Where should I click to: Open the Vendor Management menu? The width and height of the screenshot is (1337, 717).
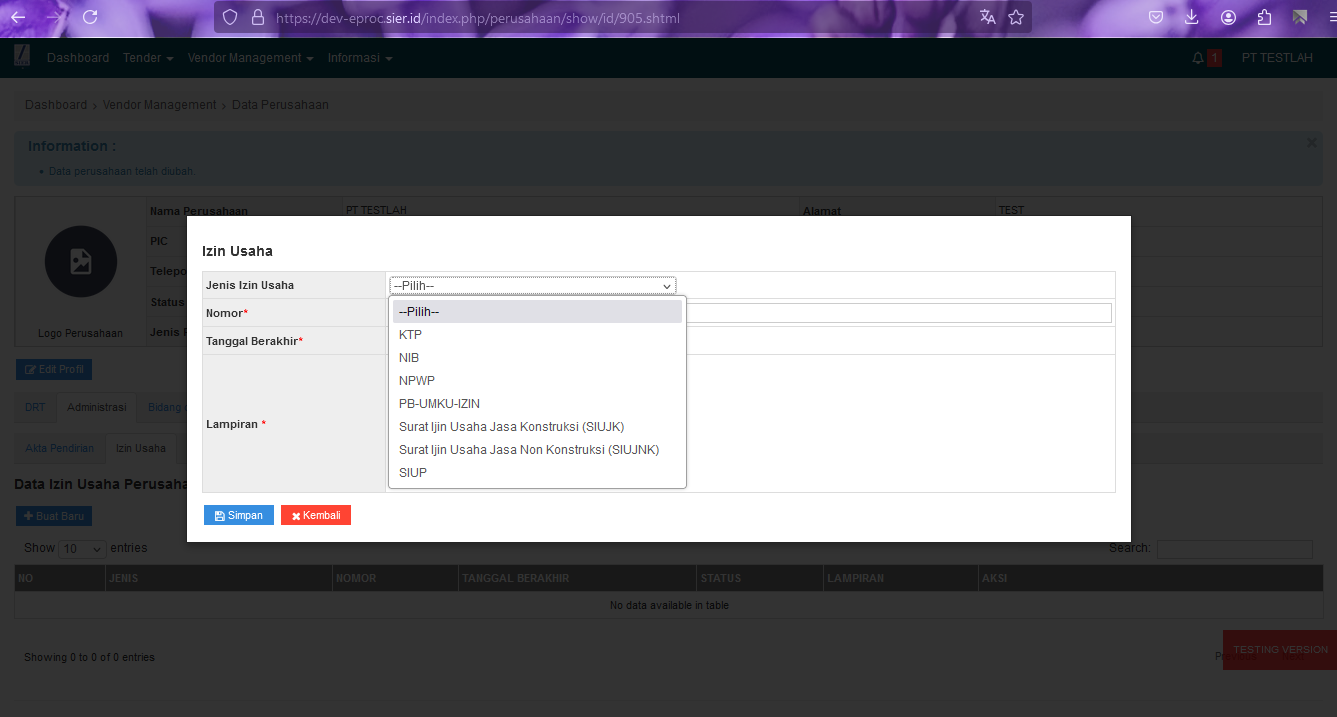coord(251,58)
